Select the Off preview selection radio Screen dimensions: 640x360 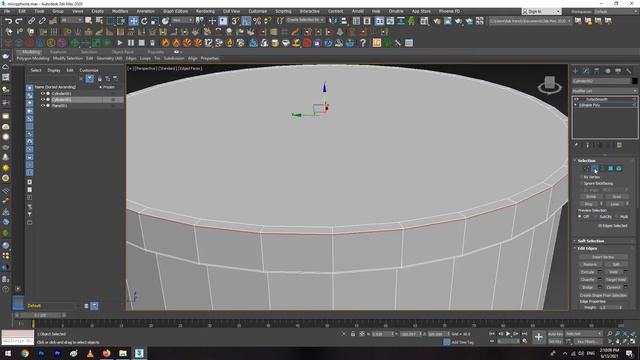tap(580, 217)
